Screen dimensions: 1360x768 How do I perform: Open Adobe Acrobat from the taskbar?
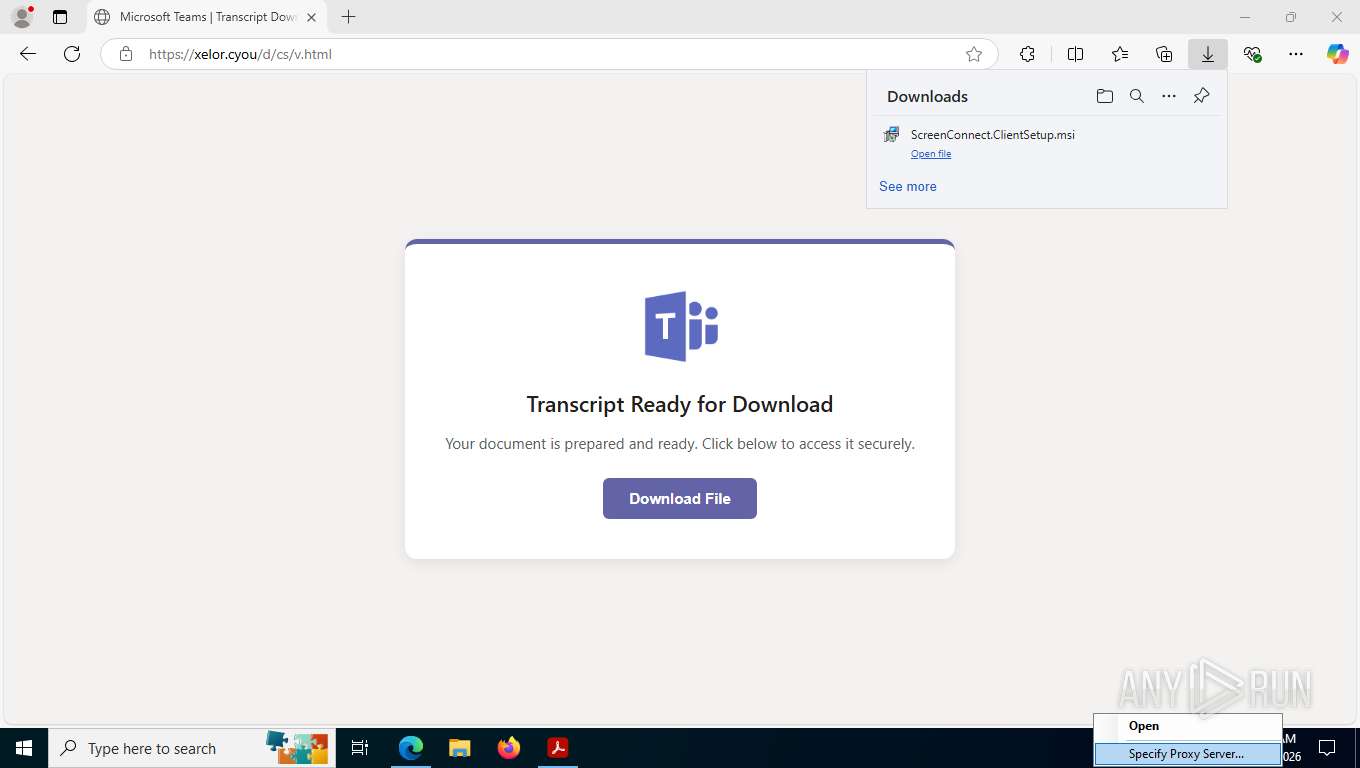pyautogui.click(x=558, y=748)
